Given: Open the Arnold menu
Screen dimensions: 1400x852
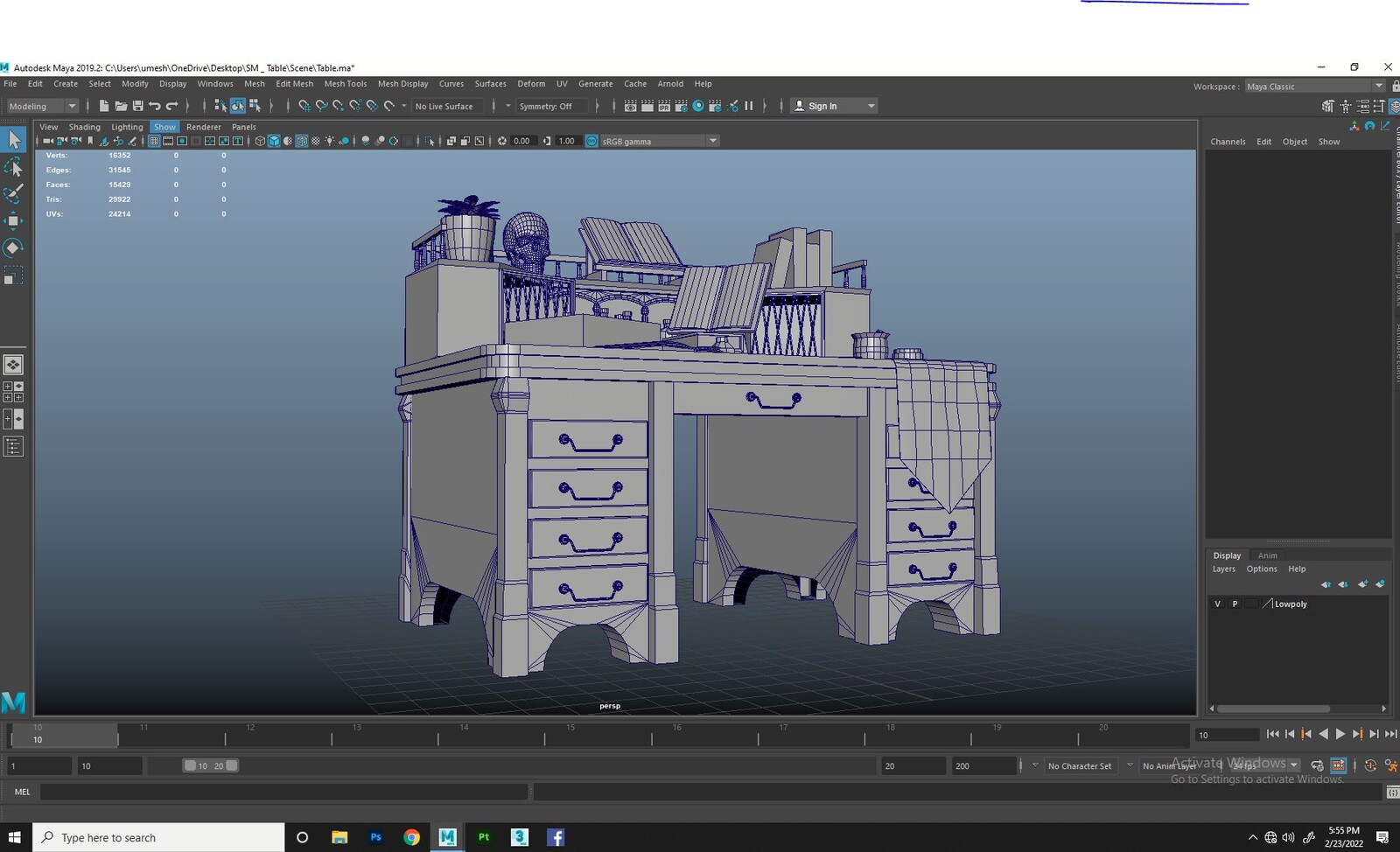Looking at the screenshot, I should 670,84.
